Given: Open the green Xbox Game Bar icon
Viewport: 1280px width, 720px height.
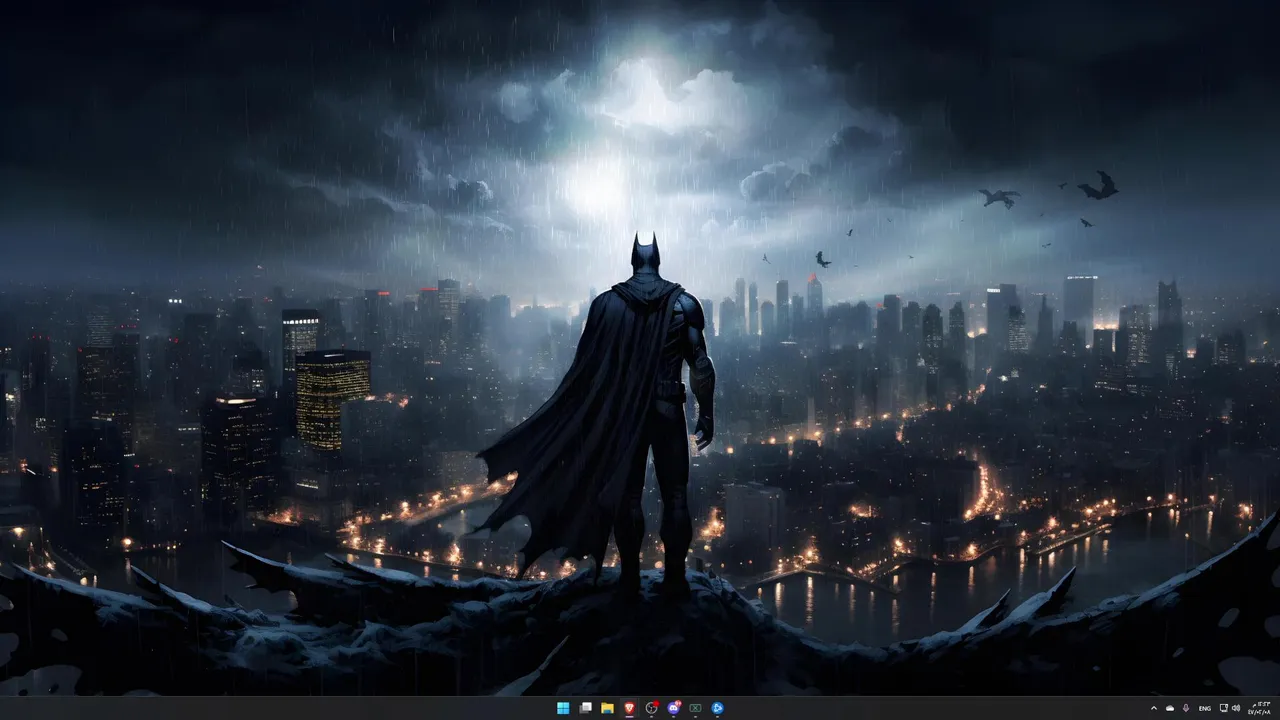Looking at the screenshot, I should click(695, 708).
